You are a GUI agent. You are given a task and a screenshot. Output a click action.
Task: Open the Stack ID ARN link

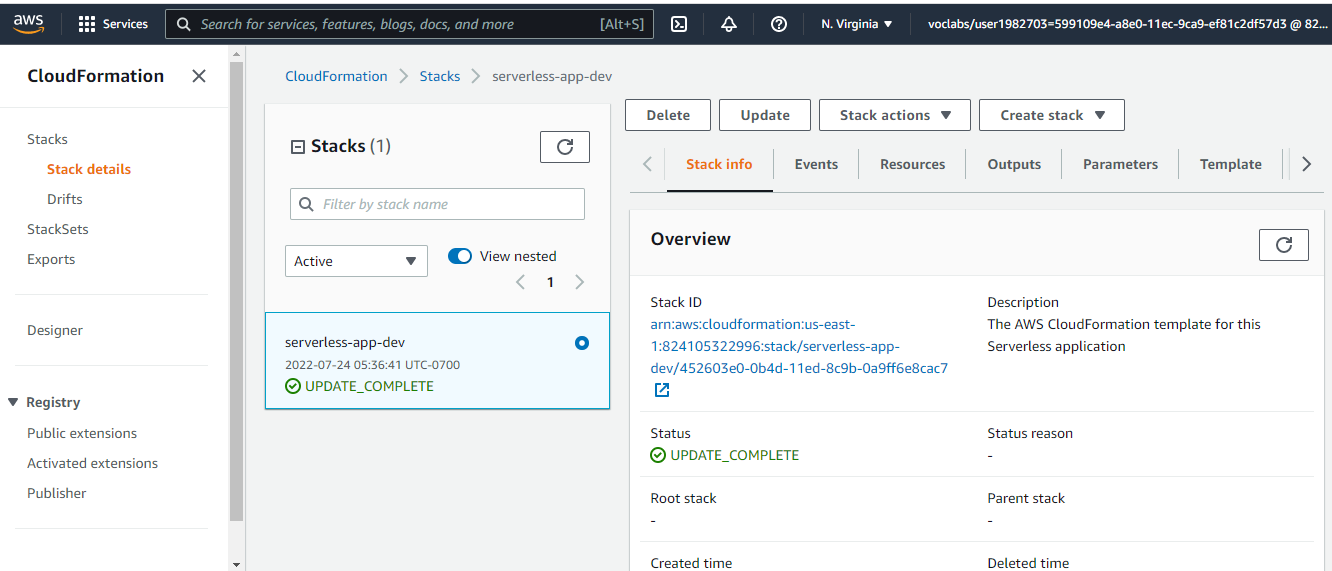point(799,346)
